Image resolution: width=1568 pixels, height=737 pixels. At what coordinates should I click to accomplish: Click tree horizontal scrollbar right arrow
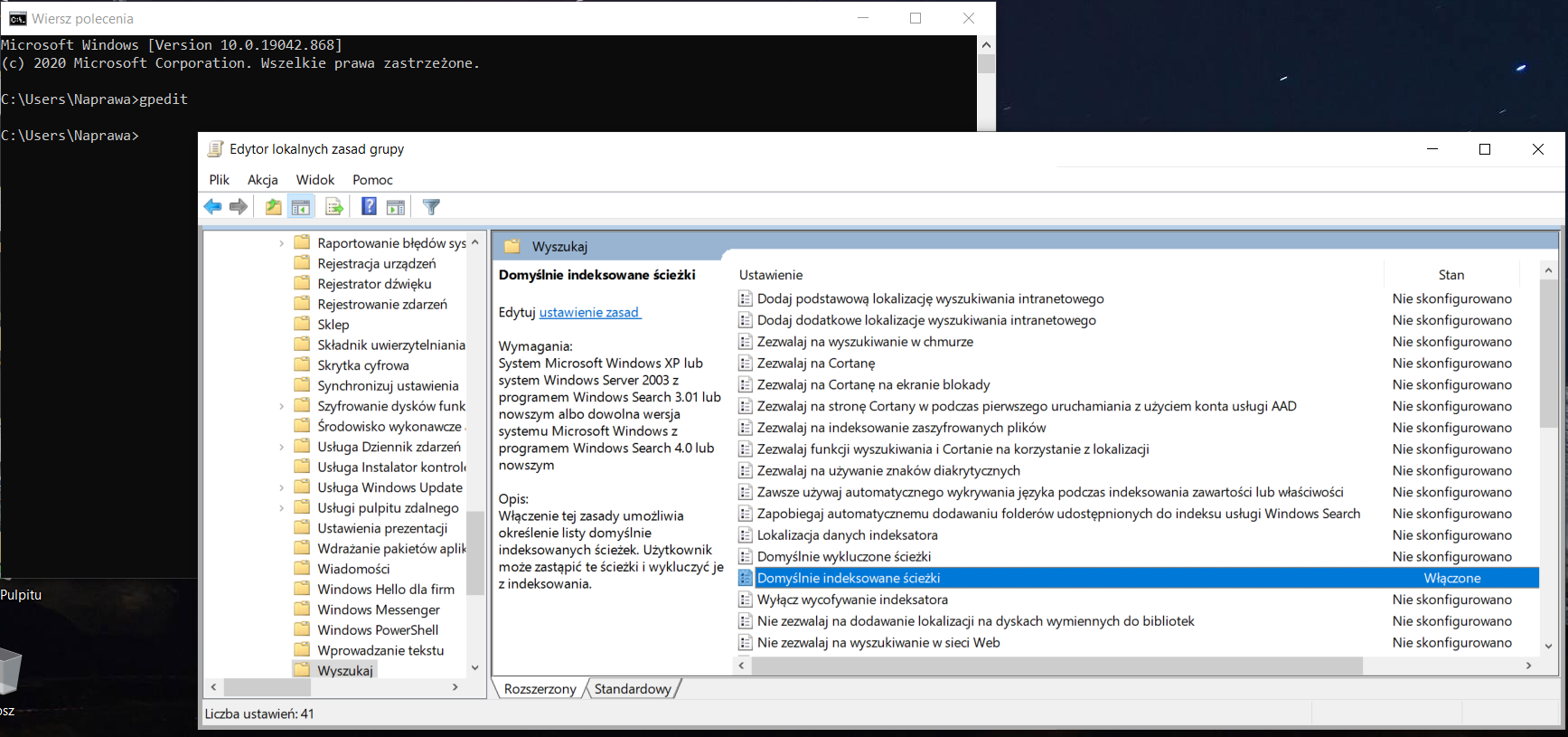point(455,687)
